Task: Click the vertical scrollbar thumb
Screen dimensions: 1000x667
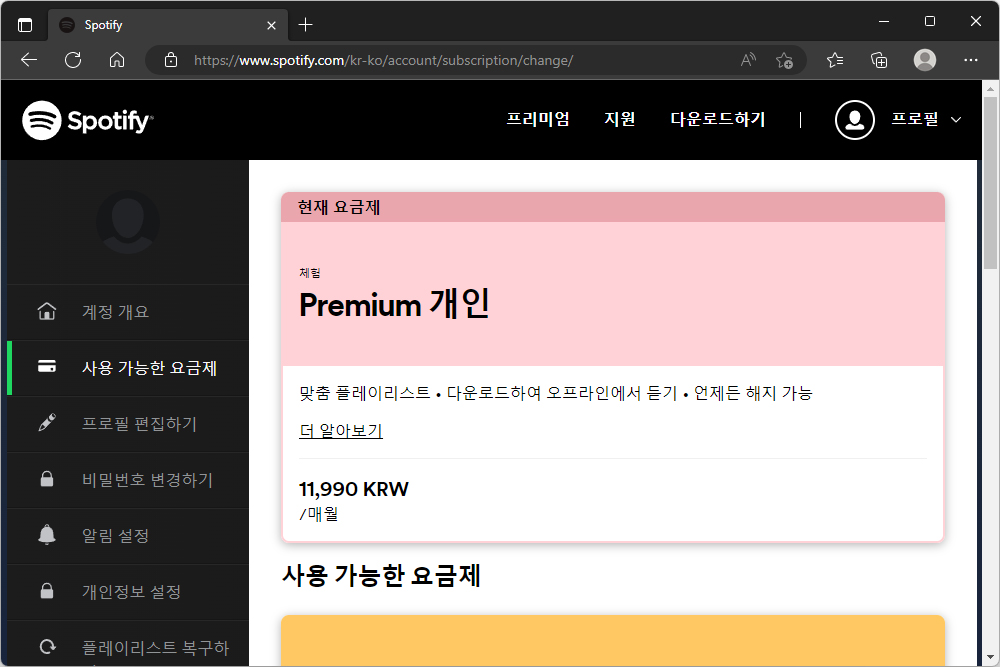Action: tap(990, 182)
